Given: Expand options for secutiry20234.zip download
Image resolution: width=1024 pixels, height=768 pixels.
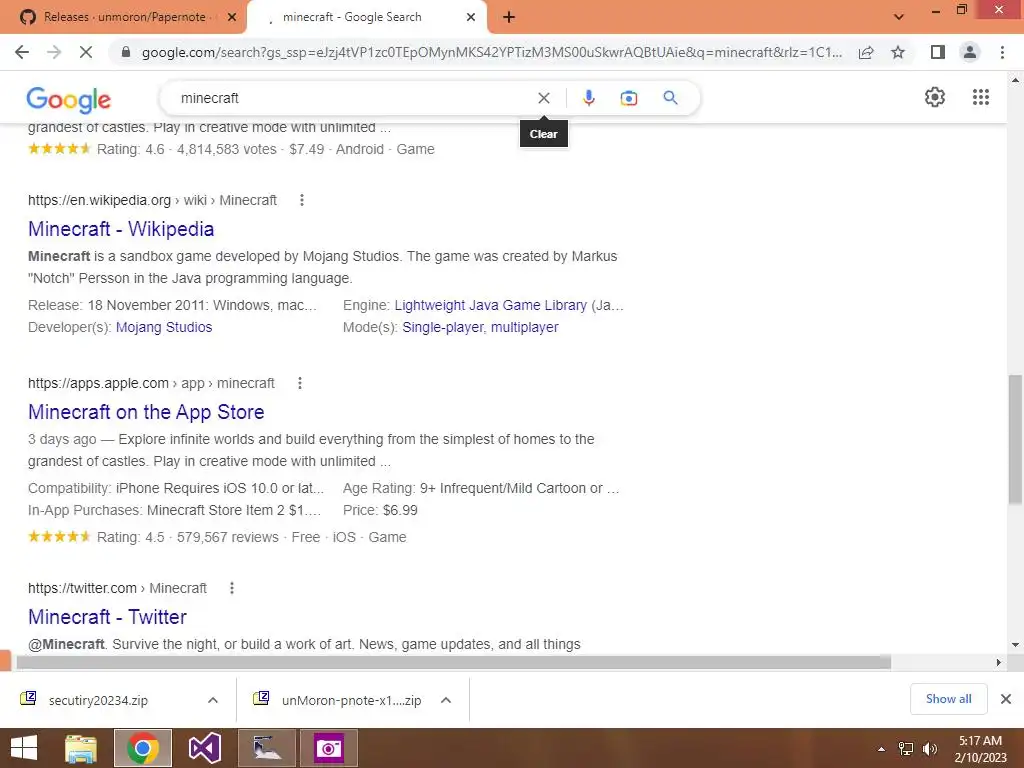Looking at the screenshot, I should click(213, 700).
